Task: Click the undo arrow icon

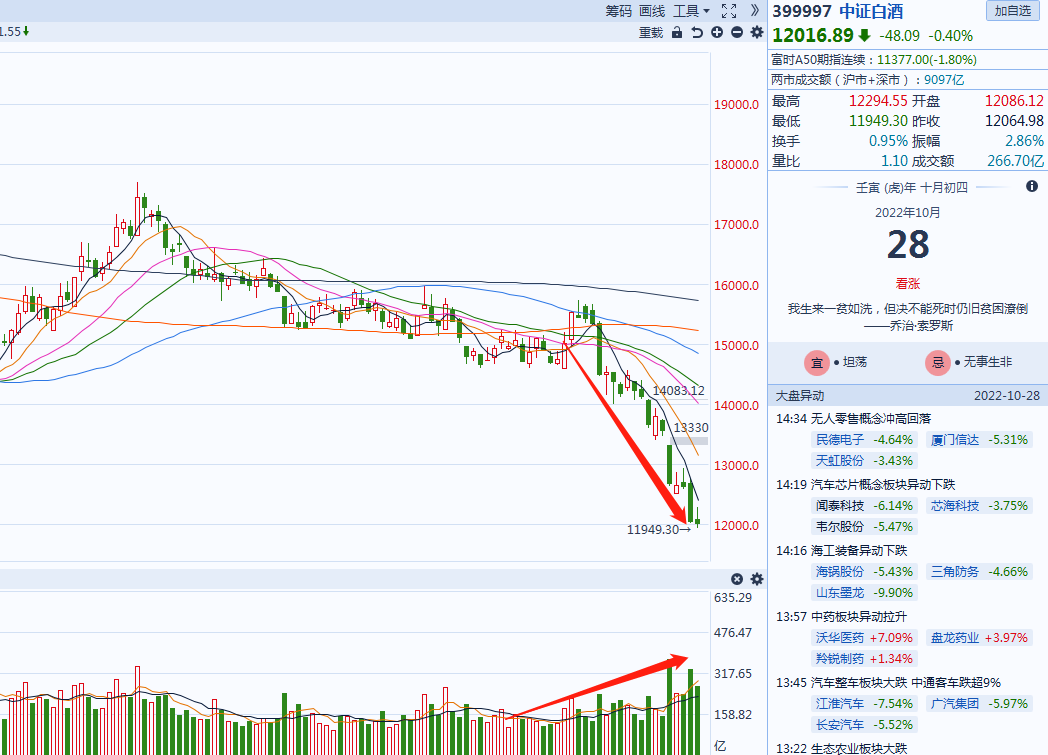Action: click(x=697, y=33)
